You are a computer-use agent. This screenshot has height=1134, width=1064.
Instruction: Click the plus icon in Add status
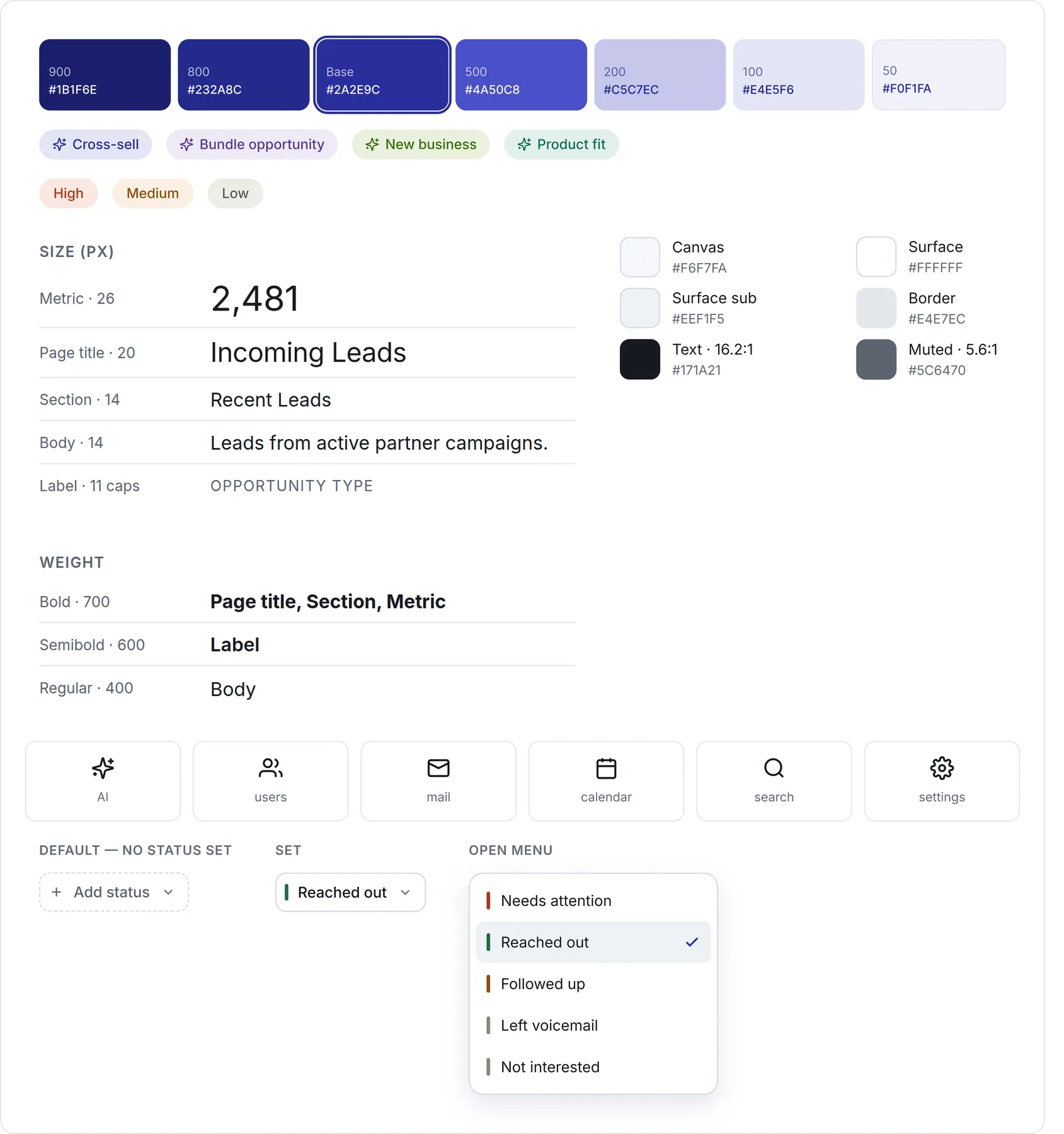point(57,892)
